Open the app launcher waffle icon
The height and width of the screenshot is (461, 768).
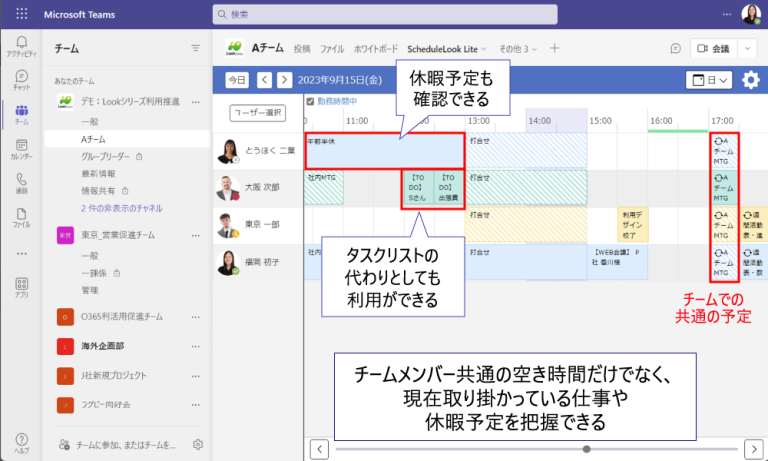22,14
